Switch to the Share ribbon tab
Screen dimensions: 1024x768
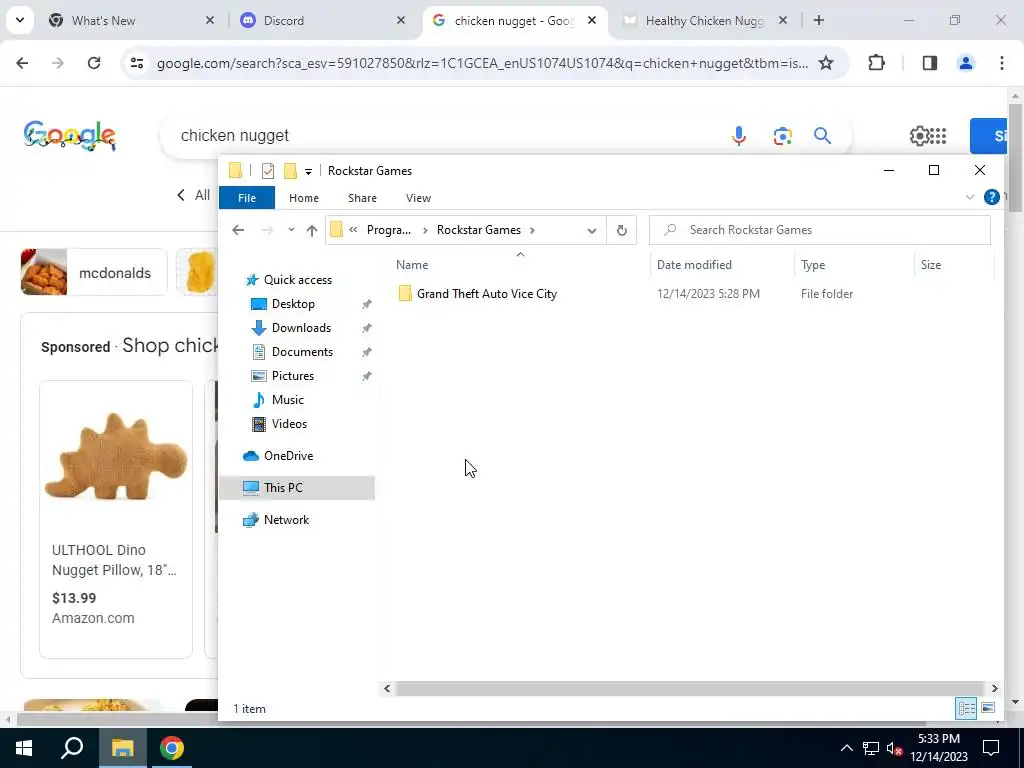coord(362,198)
